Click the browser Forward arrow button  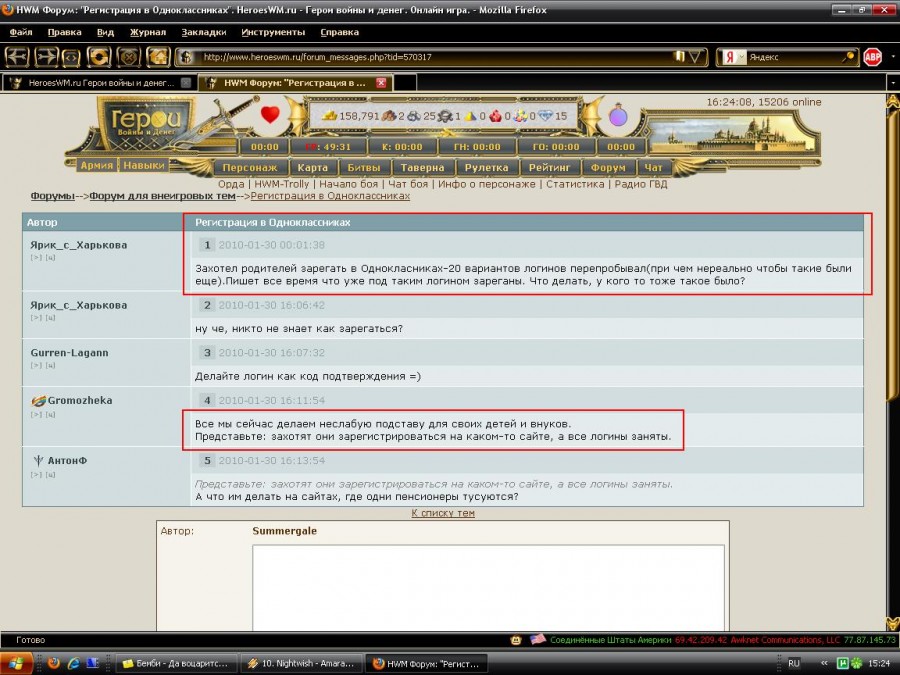46,57
